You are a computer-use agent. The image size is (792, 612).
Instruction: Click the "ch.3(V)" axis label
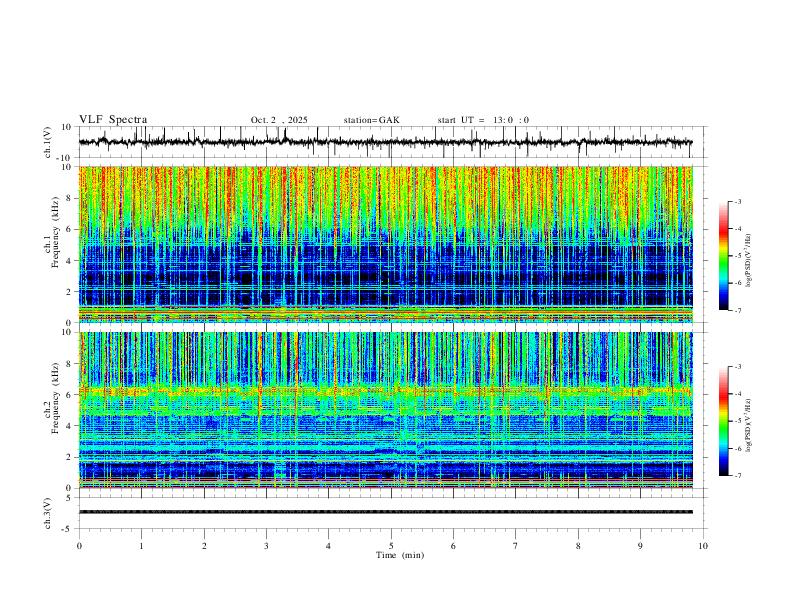[x=48, y=513]
